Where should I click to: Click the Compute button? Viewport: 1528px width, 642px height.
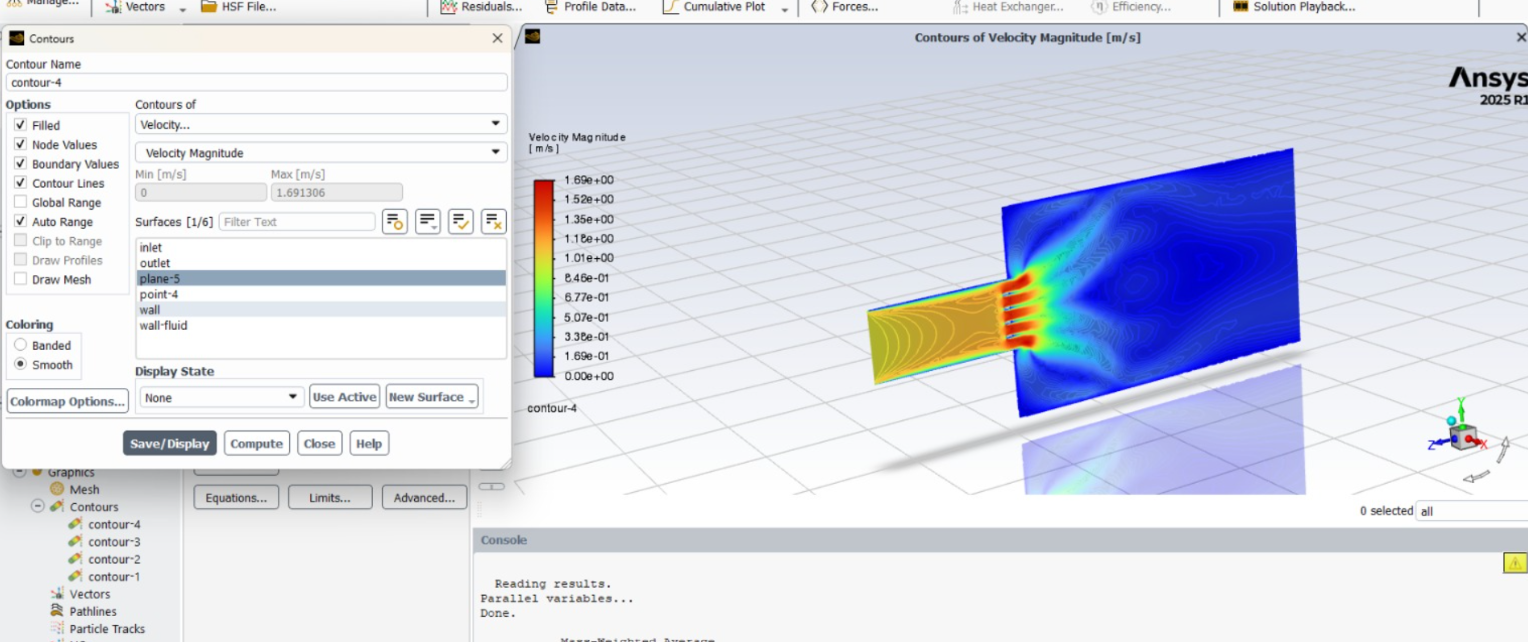click(x=257, y=443)
